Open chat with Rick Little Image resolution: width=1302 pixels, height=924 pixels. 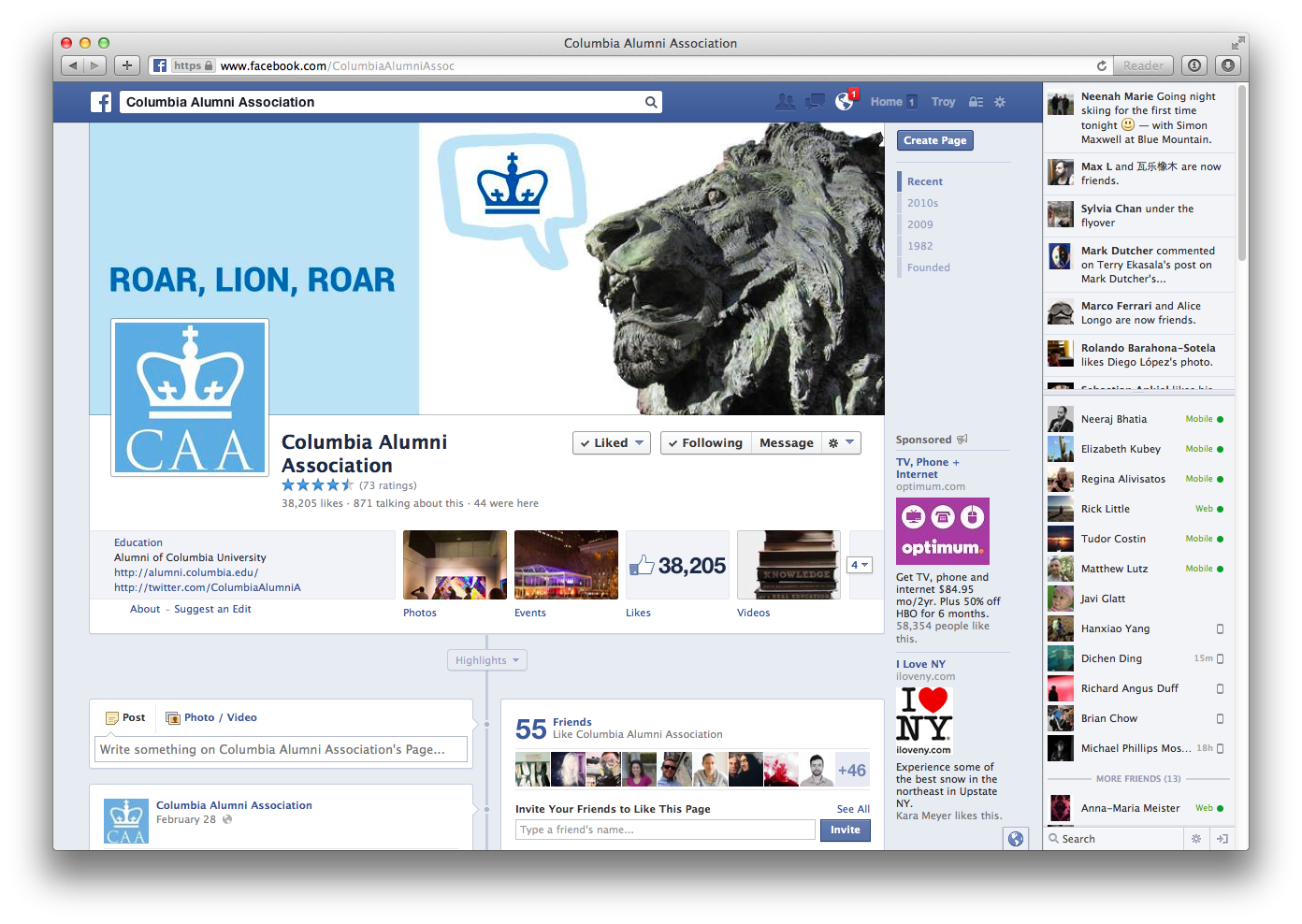coord(1137,509)
